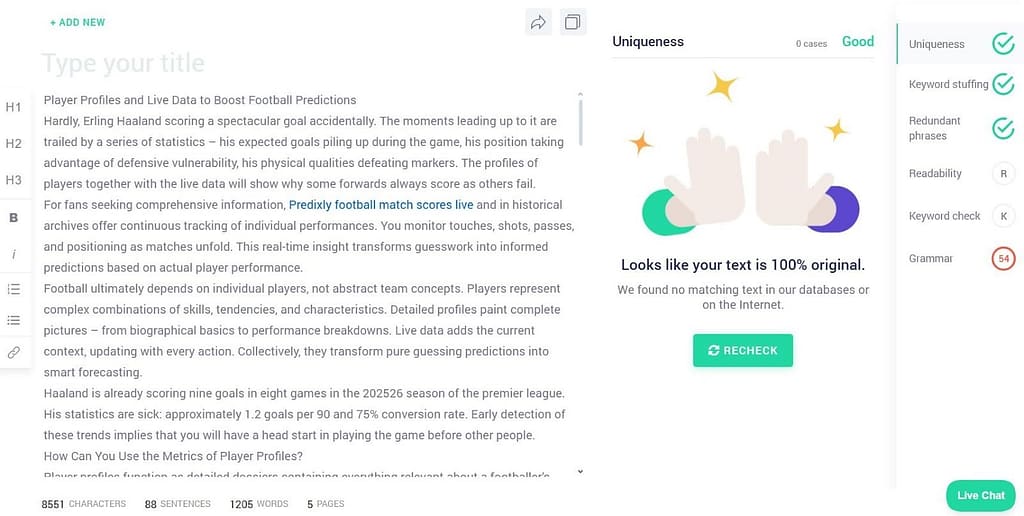Toggle italic formatting
The height and width of the screenshot is (516, 1024).
point(14,254)
